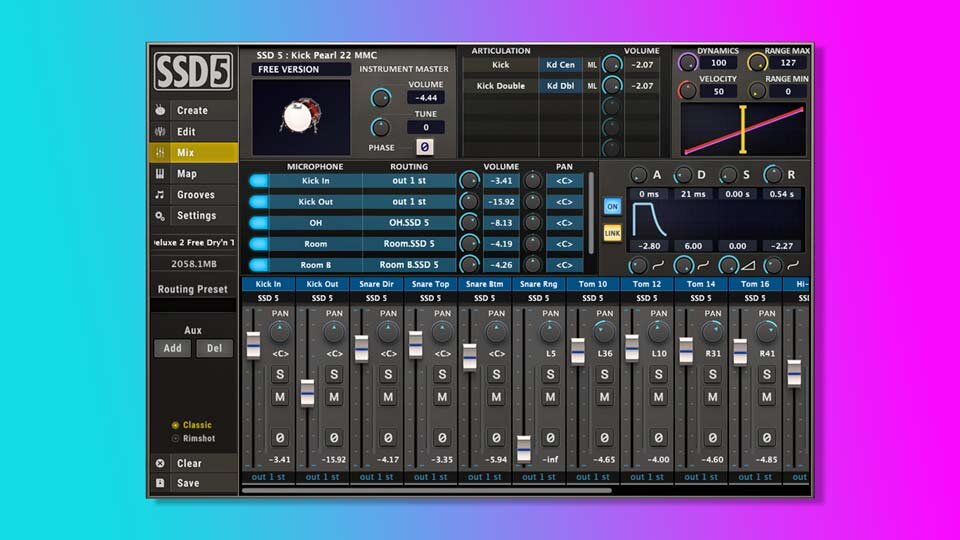
Task: Solo the Kick In channel
Action: 280,375
